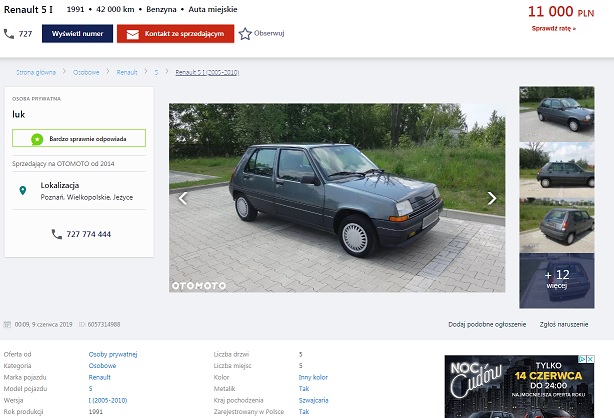This screenshot has width=614, height=418.
Task: Close the Noc Cudów ad via its X icon
Action: (x=591, y=359)
